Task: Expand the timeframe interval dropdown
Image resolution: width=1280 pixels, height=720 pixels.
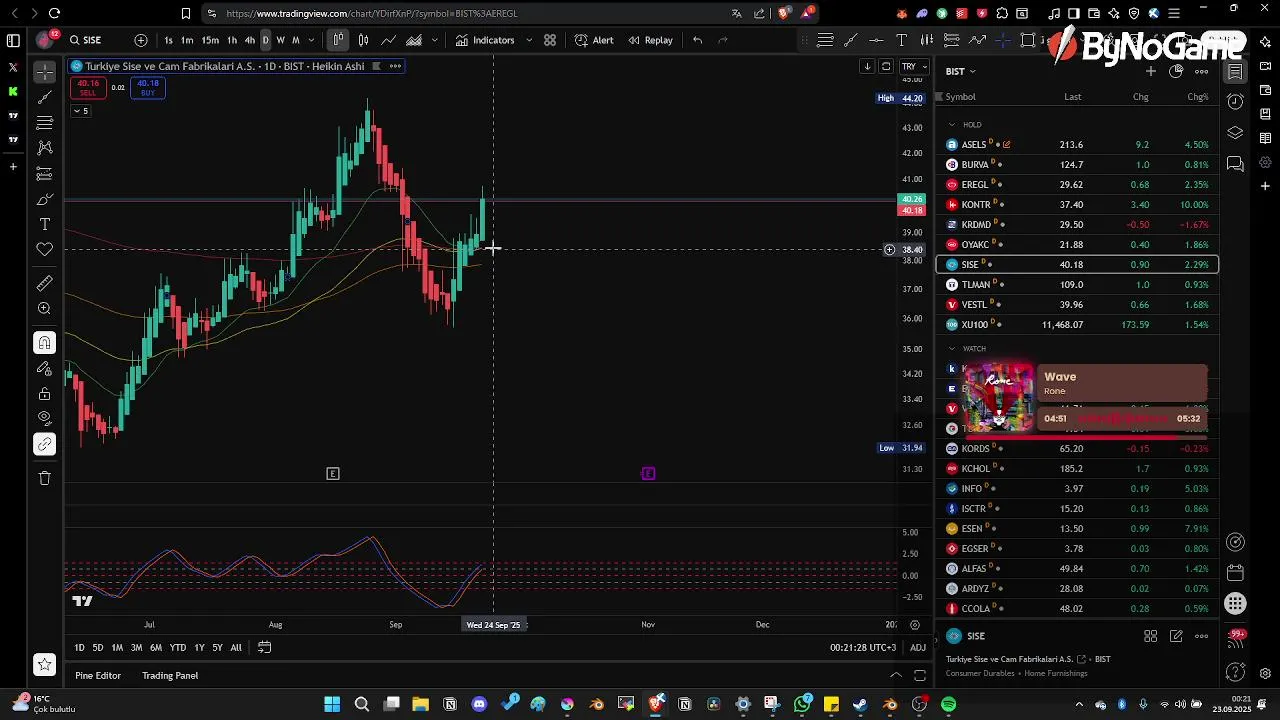Action: 312,40
